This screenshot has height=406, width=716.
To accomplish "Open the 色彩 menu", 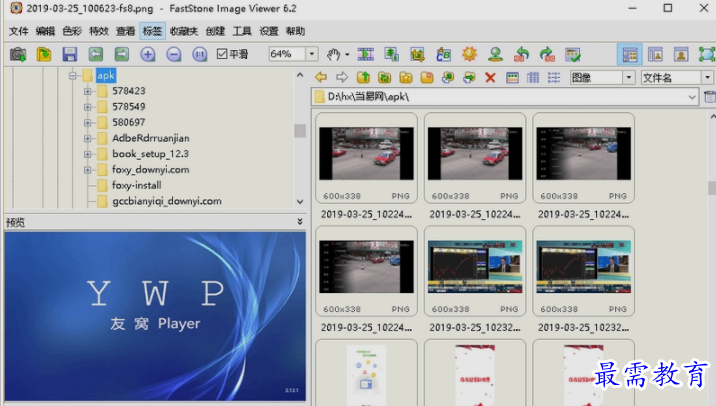I will (x=72, y=31).
